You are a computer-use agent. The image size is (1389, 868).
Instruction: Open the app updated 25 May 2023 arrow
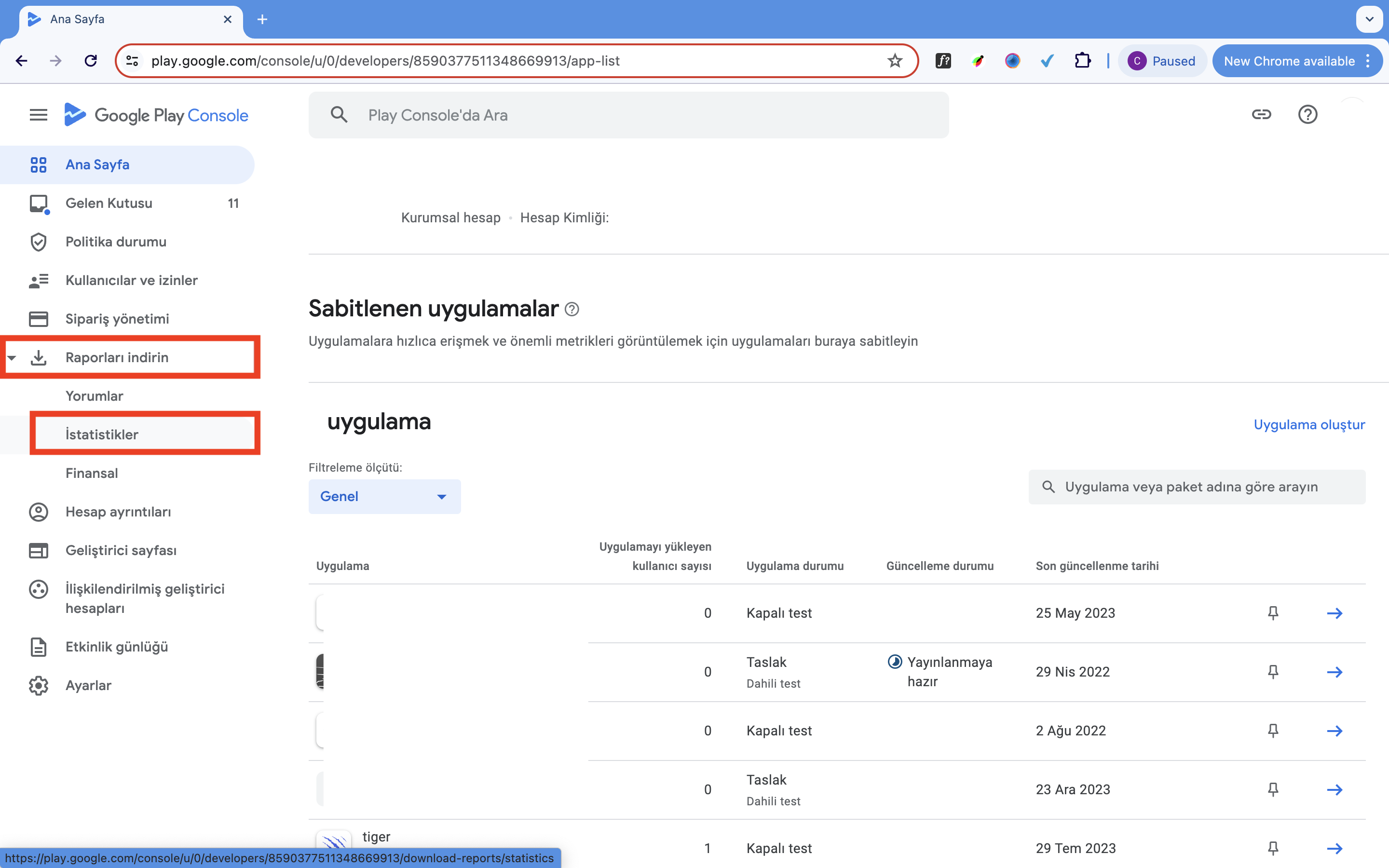[1335, 613]
